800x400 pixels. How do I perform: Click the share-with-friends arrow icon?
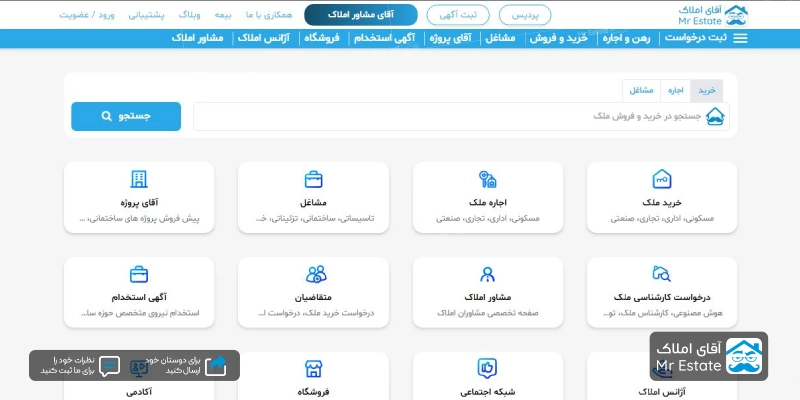(x=216, y=366)
